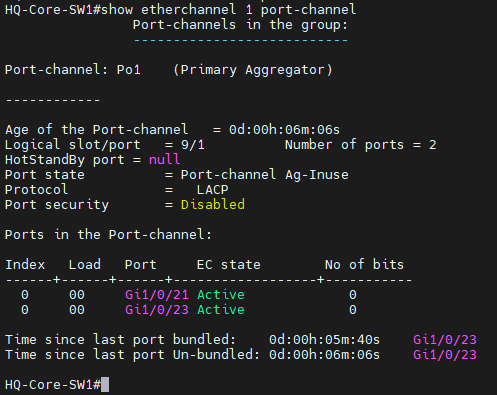This screenshot has height=395, width=497.
Task: Click the '(Primary Aggregator)' text
Action: pos(253,70)
